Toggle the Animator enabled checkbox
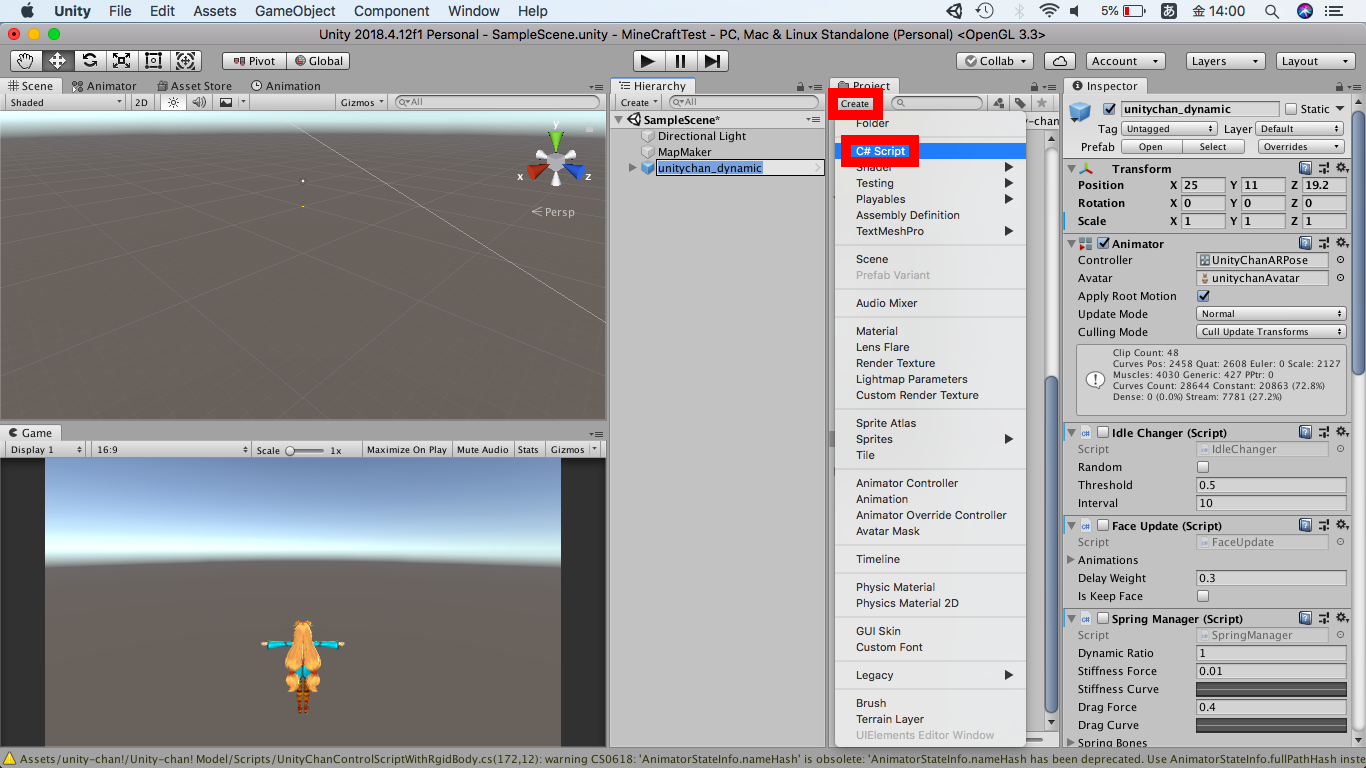 (1104, 243)
